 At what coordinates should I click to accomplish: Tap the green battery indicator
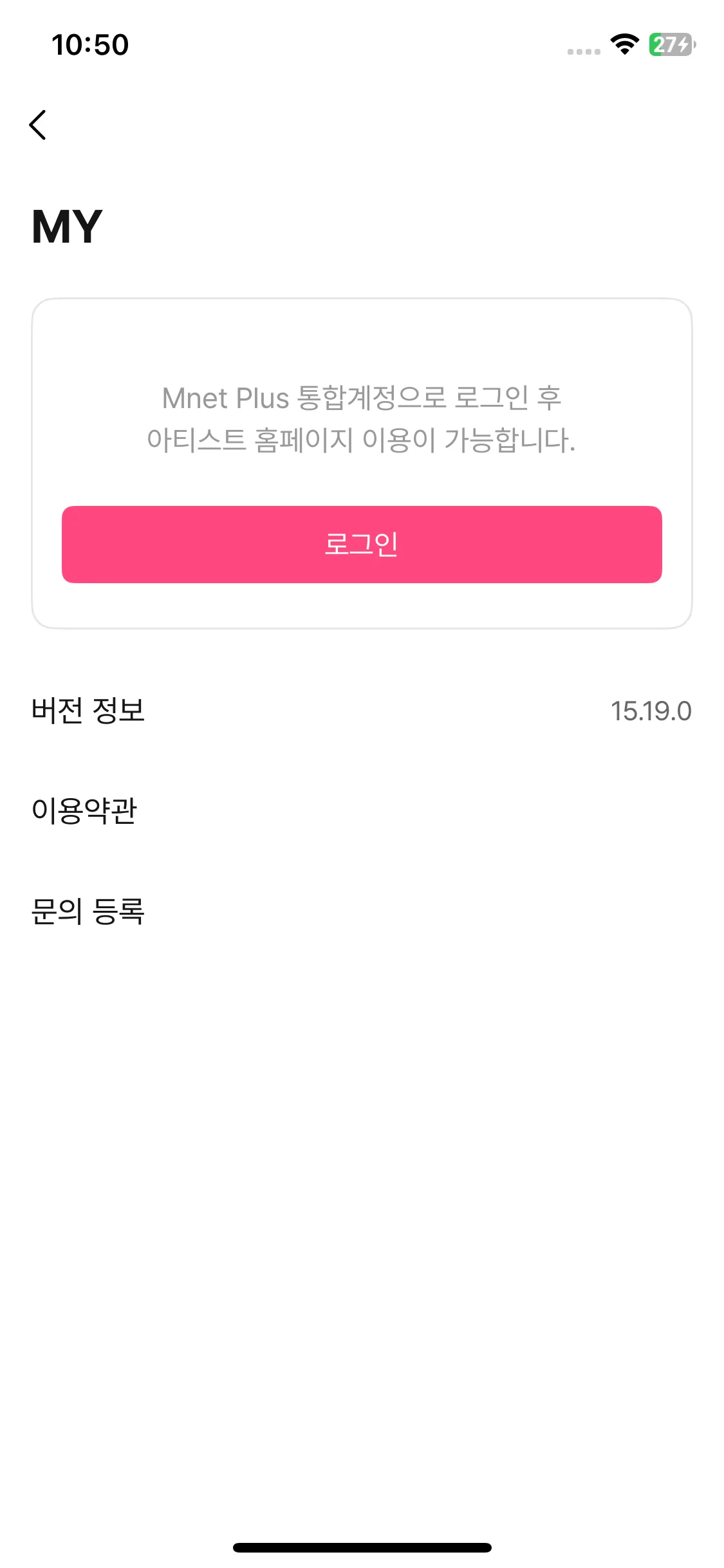(672, 44)
